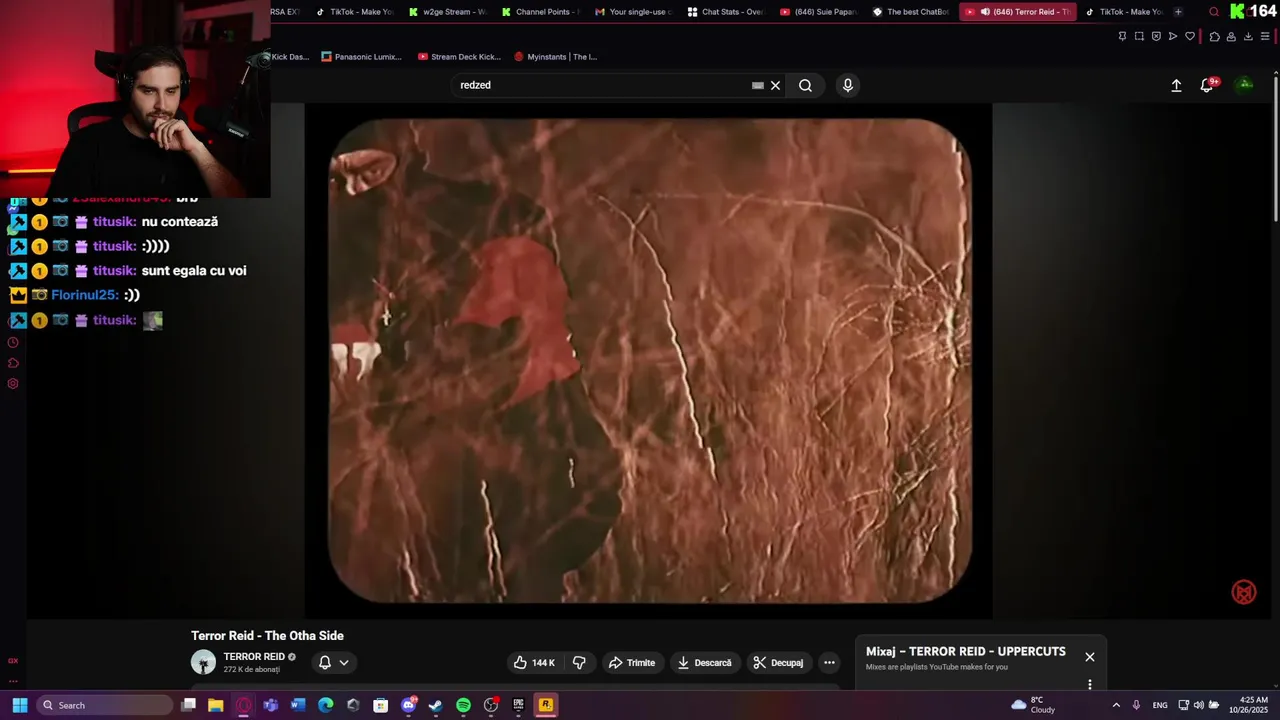Click the Mixaj – TERROR REID – UPPERCUTS title
The image size is (1280, 720).
point(966,652)
